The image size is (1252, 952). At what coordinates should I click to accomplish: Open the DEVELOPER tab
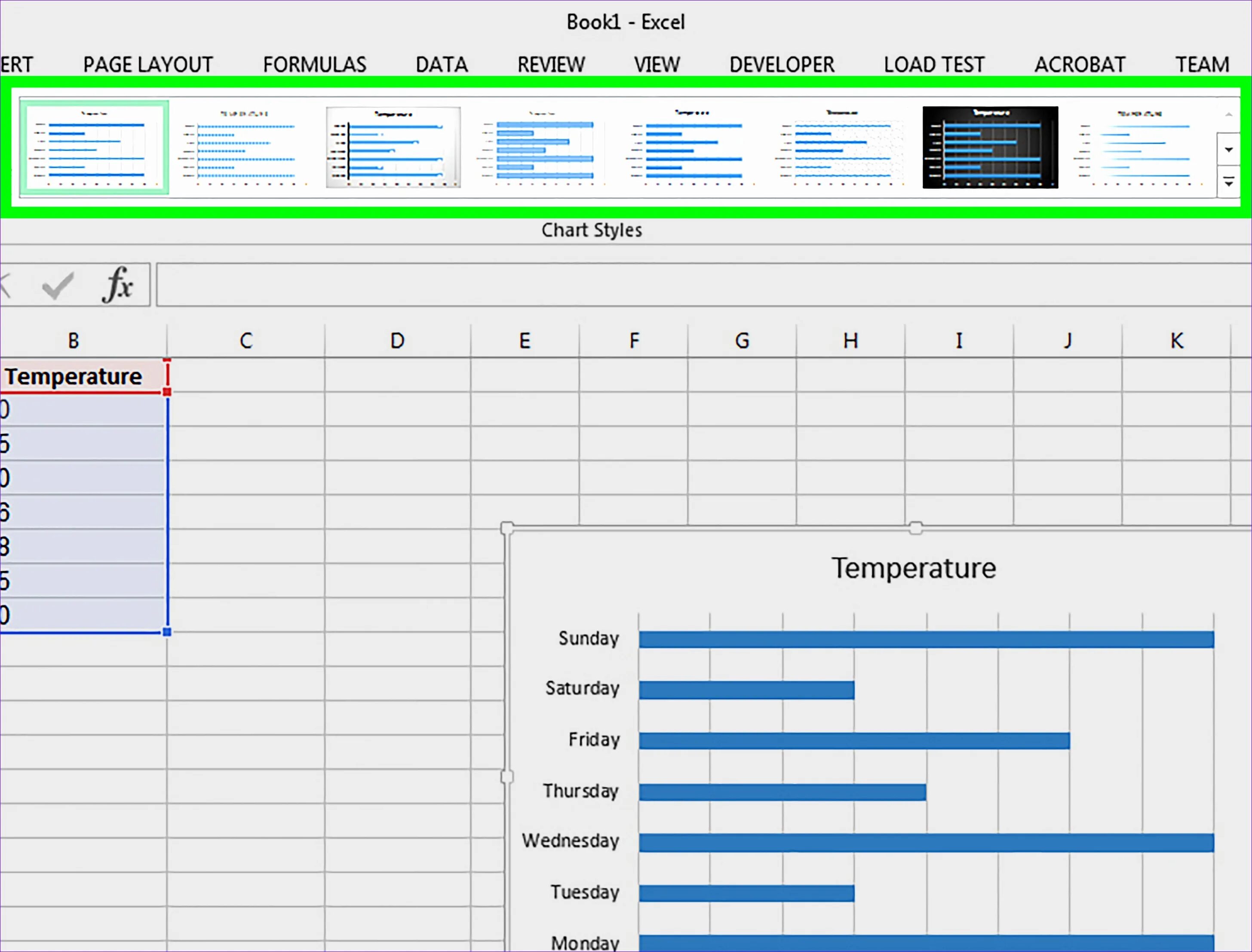[x=781, y=64]
